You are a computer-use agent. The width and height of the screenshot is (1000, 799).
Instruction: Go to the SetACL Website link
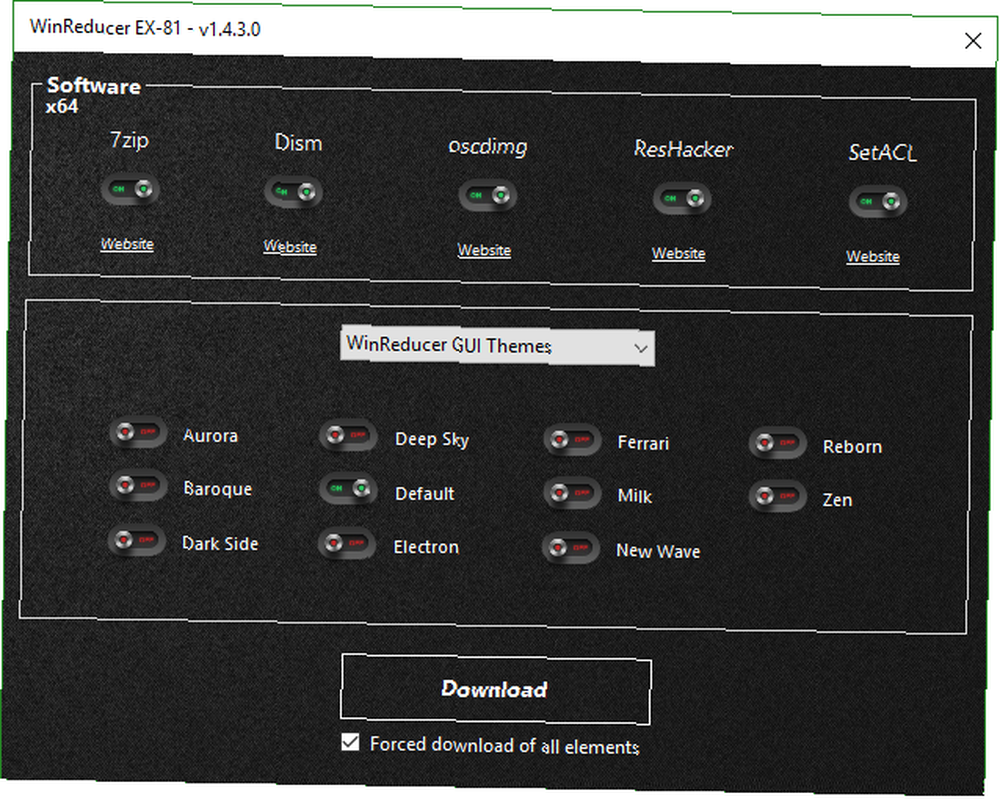(873, 256)
